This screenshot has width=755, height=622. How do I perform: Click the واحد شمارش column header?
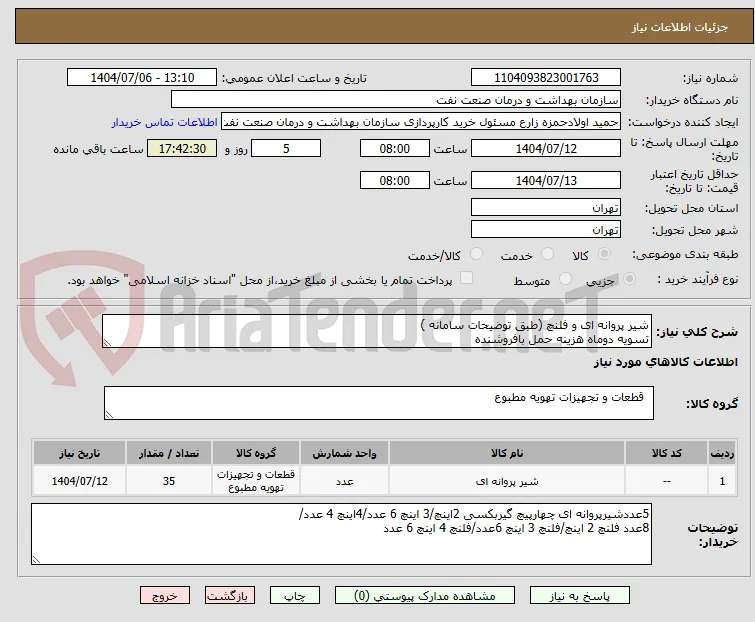(x=344, y=453)
